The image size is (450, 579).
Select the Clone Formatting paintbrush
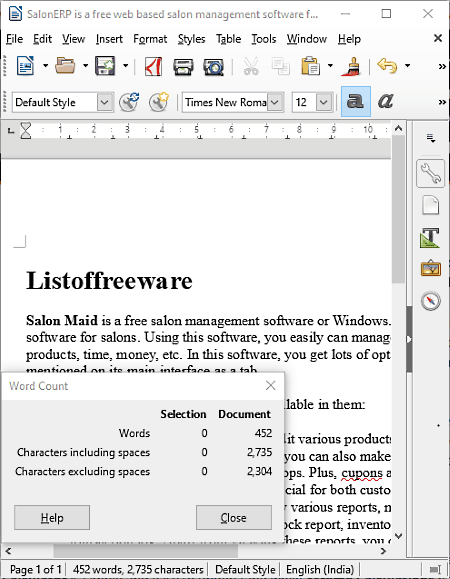click(351, 66)
